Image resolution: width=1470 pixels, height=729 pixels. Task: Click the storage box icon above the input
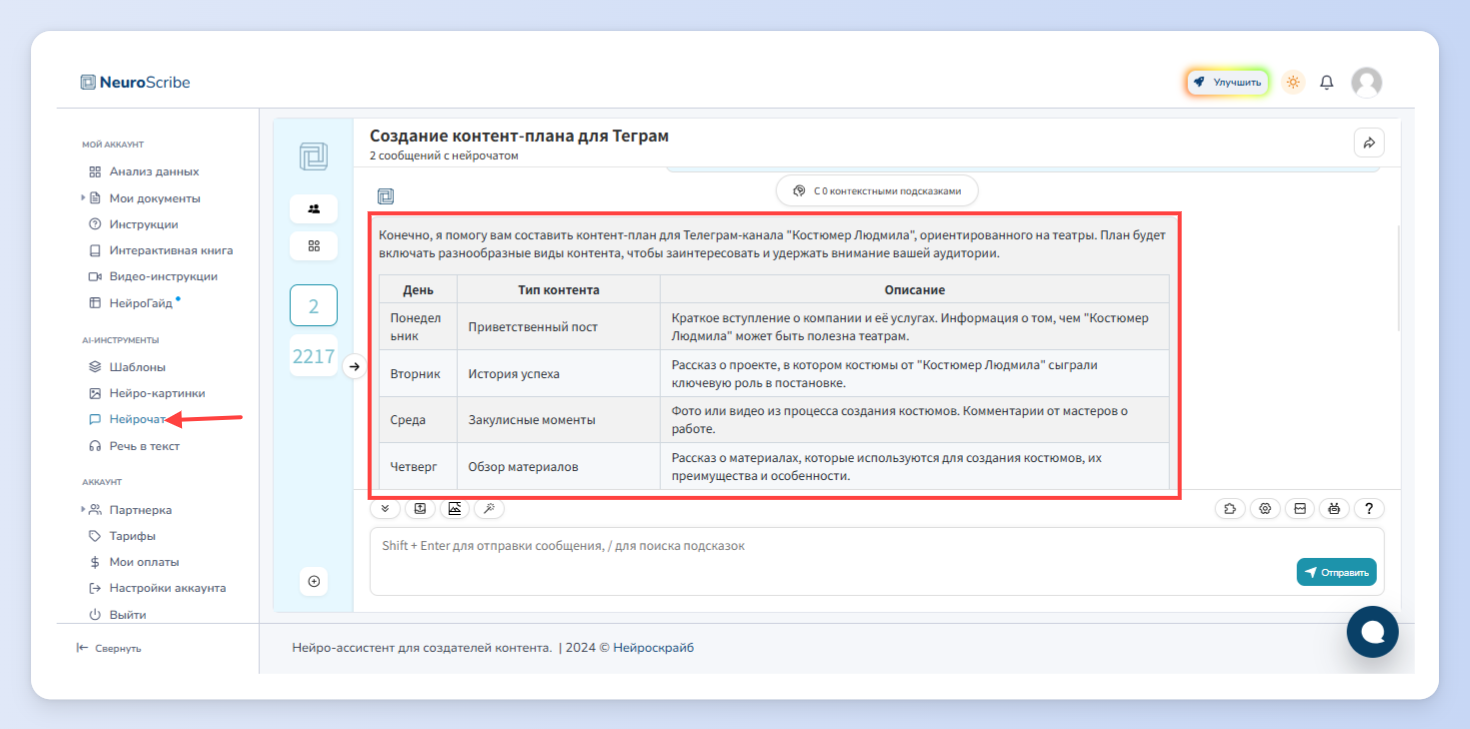(x=1300, y=508)
